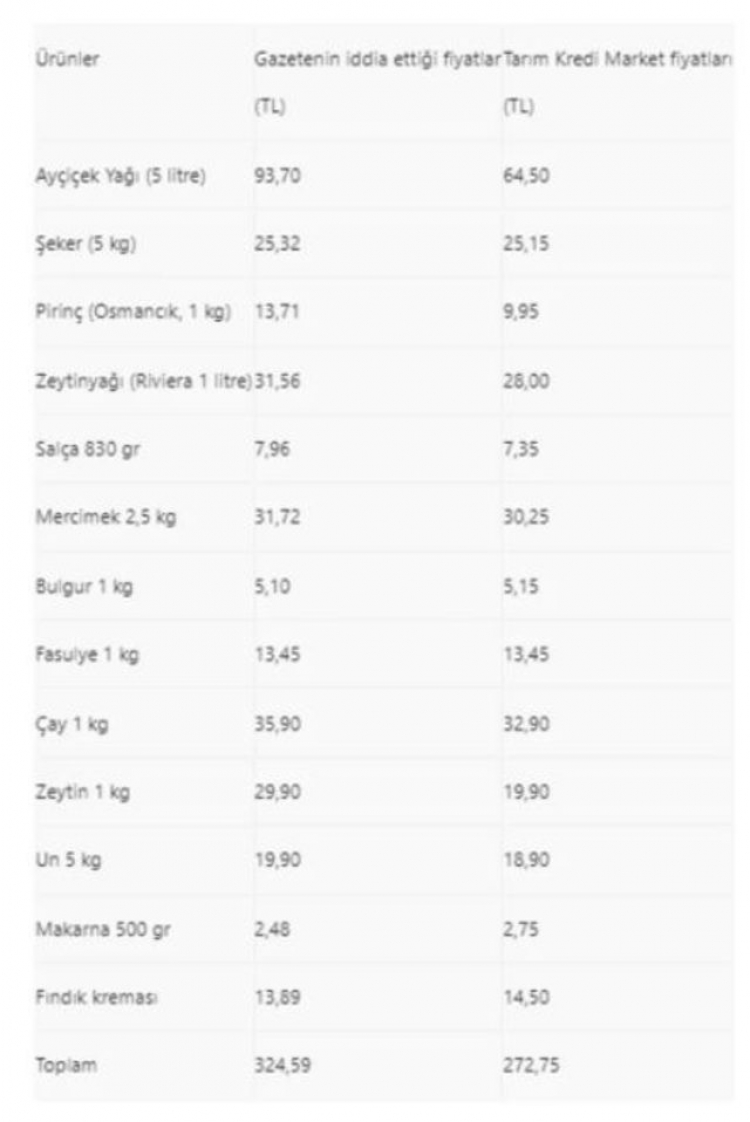Viewport: 750px width, 1122px height.
Task: Click Gazetenin iddia ettiği fiyatlar header
Action: 376,60
